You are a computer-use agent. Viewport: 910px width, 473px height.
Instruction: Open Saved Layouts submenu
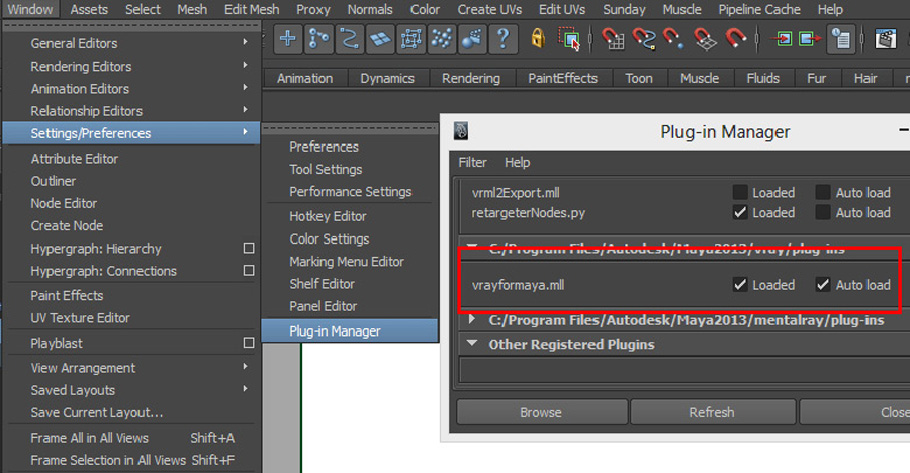[x=245, y=388]
